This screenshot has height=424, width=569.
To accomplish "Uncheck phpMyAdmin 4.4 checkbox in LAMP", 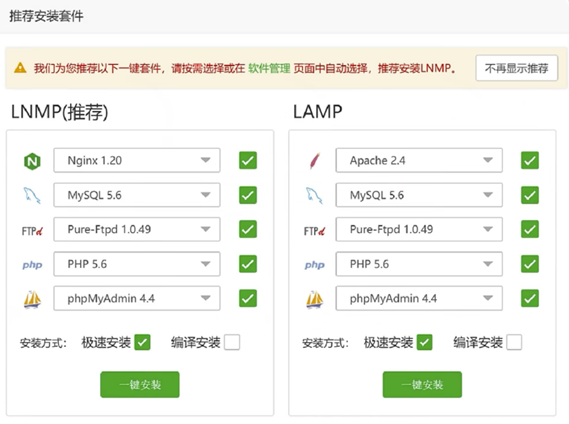I will [x=530, y=298].
